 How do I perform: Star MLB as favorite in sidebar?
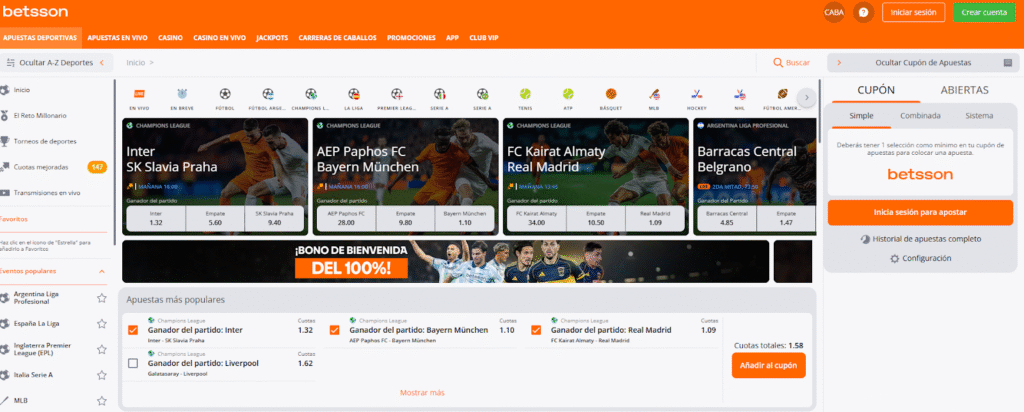tap(101, 400)
